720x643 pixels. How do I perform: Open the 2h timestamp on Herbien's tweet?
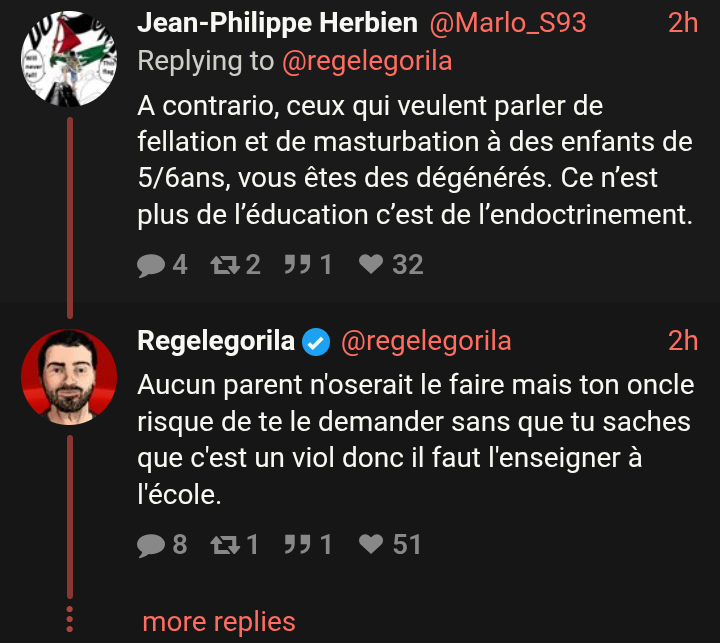coord(683,22)
